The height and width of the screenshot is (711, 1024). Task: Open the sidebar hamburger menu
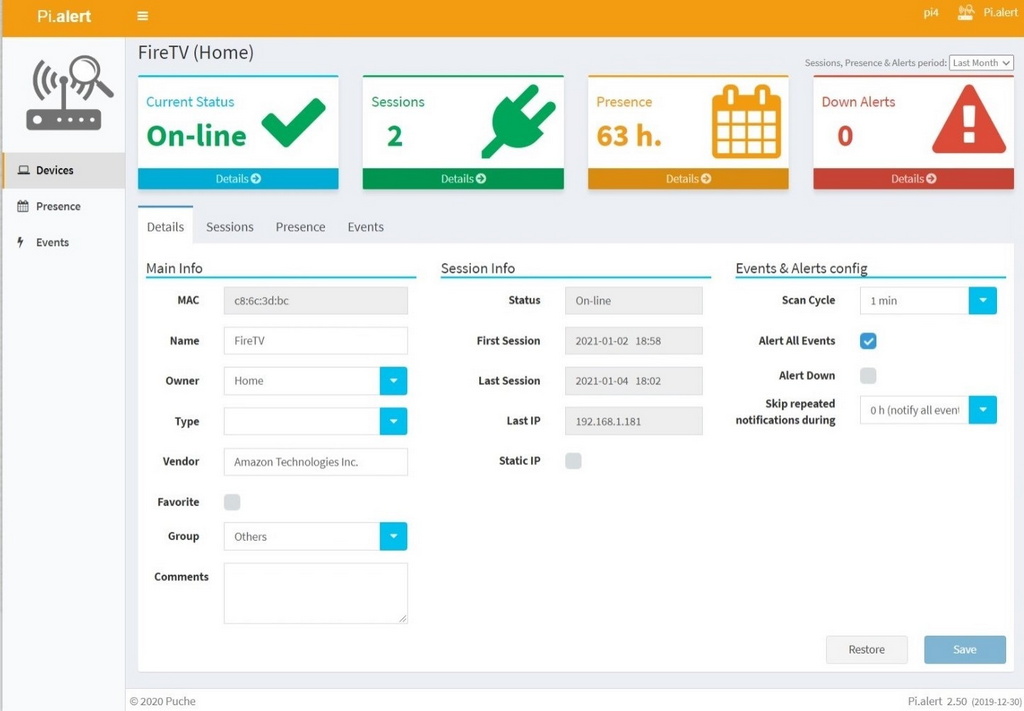[x=142, y=16]
